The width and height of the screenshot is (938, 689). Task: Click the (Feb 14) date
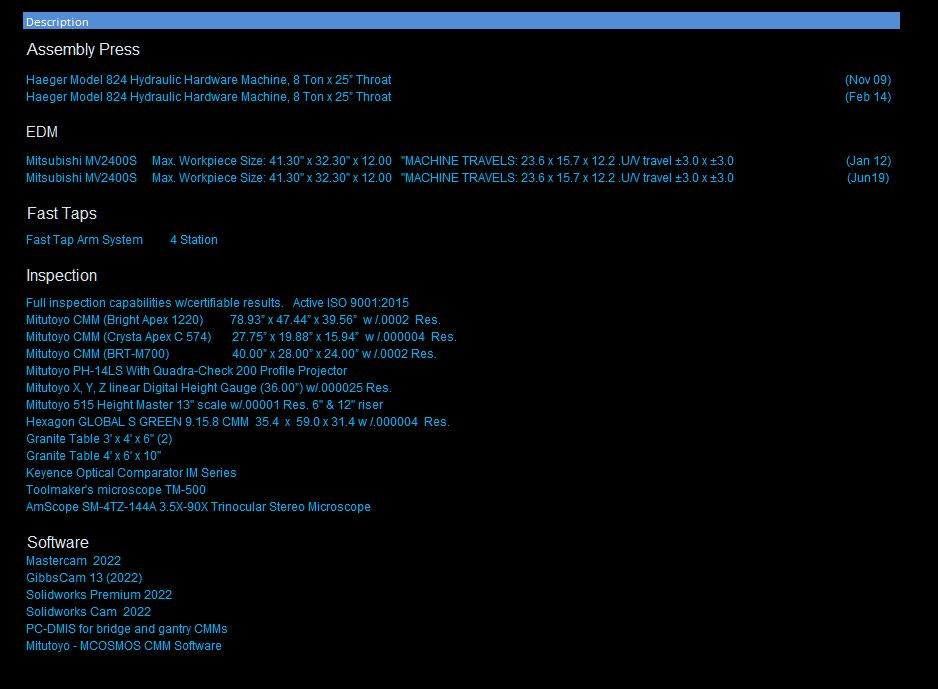(868, 97)
